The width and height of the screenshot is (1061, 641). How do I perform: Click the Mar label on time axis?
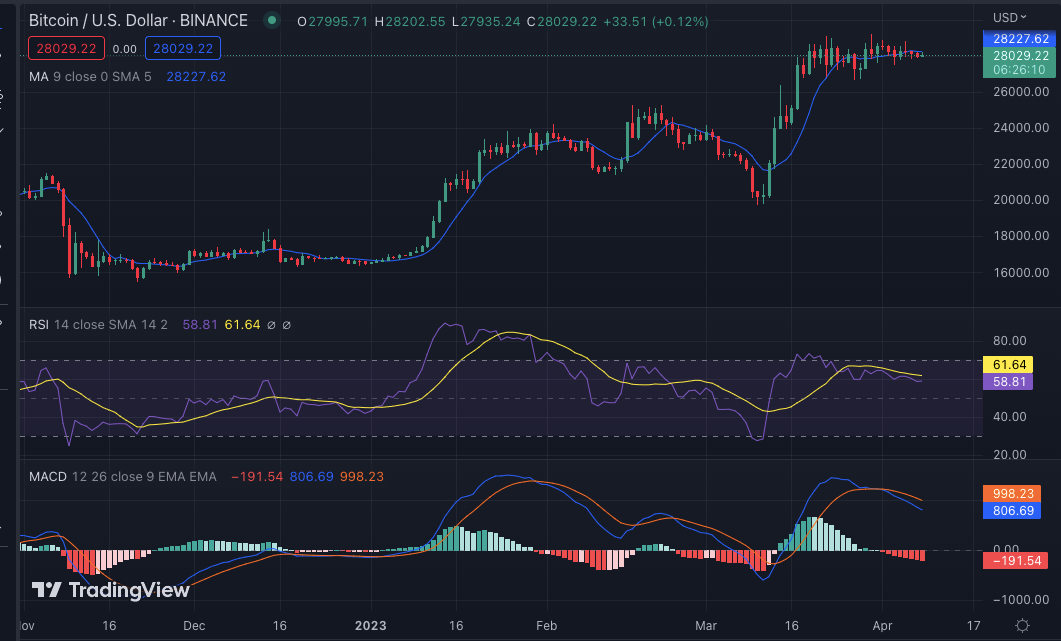pyautogui.click(x=706, y=625)
